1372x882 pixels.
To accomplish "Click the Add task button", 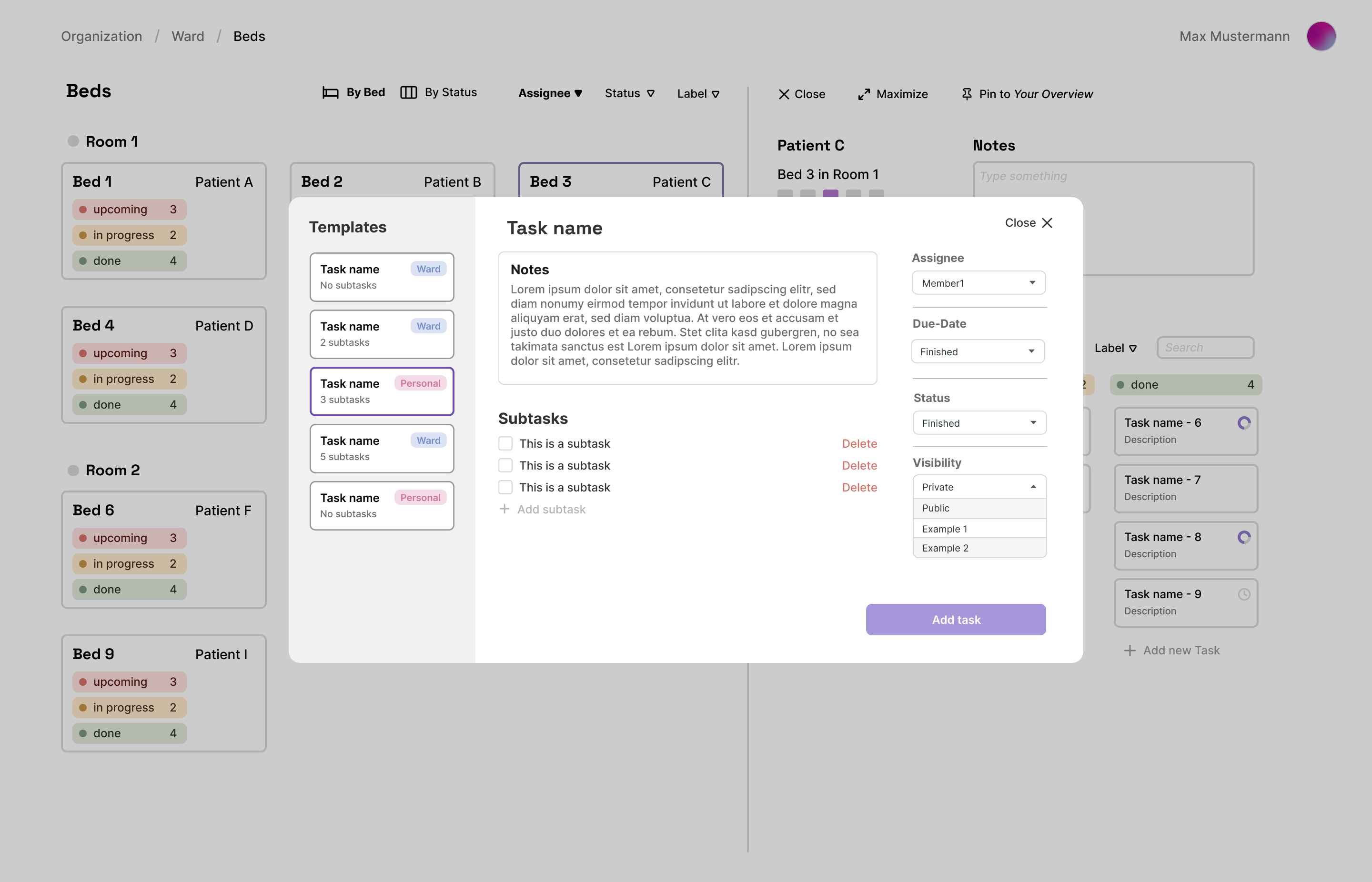I will coord(956,619).
